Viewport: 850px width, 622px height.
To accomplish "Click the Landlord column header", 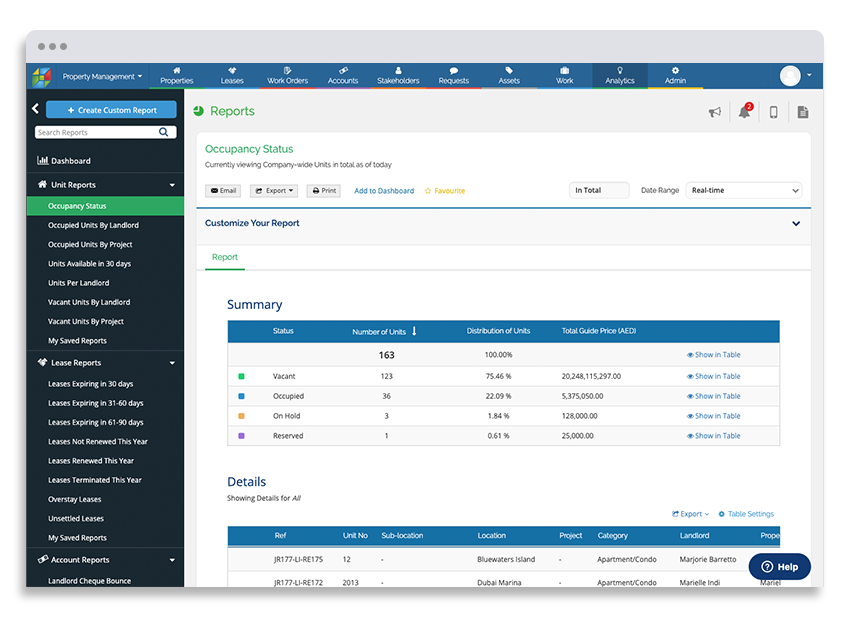I will (x=694, y=535).
